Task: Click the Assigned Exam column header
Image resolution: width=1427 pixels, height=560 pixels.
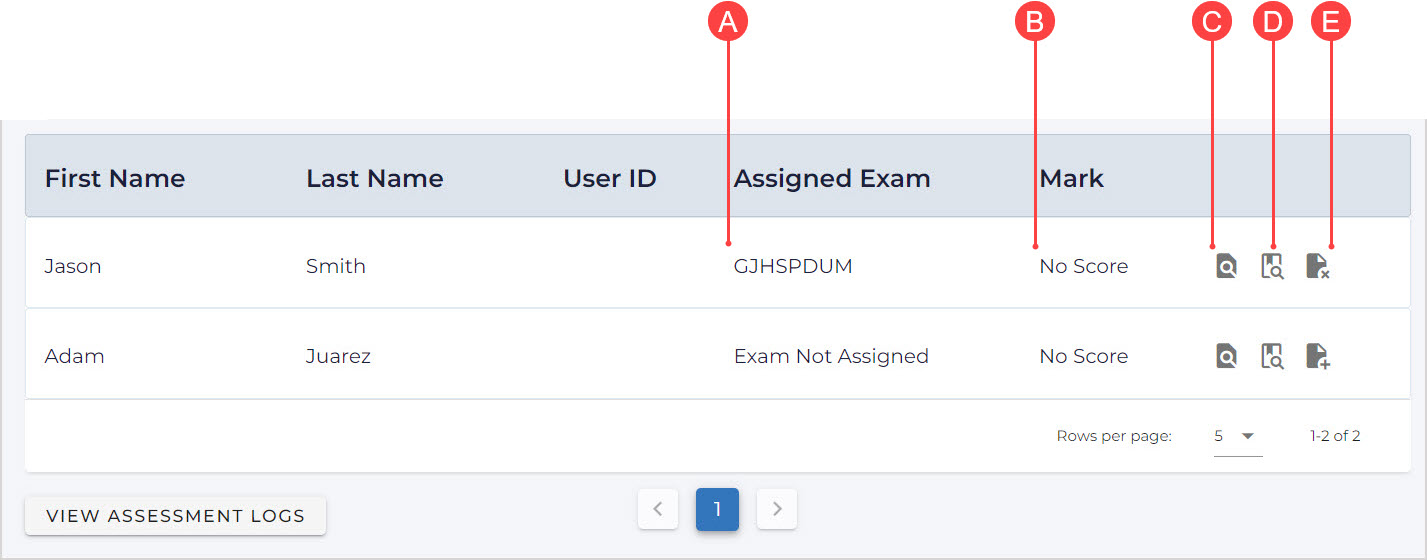Action: coord(832,179)
